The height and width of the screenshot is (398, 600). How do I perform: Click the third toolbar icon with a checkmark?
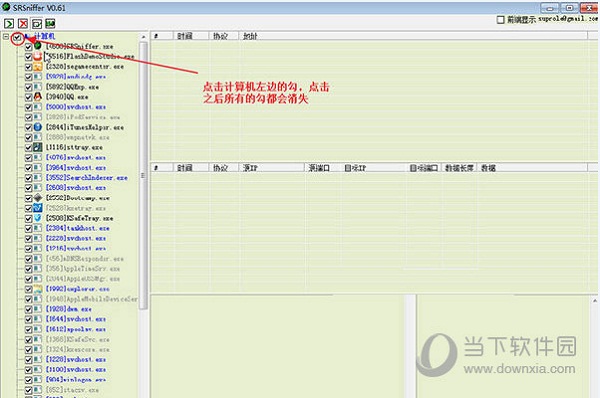click(x=37, y=24)
